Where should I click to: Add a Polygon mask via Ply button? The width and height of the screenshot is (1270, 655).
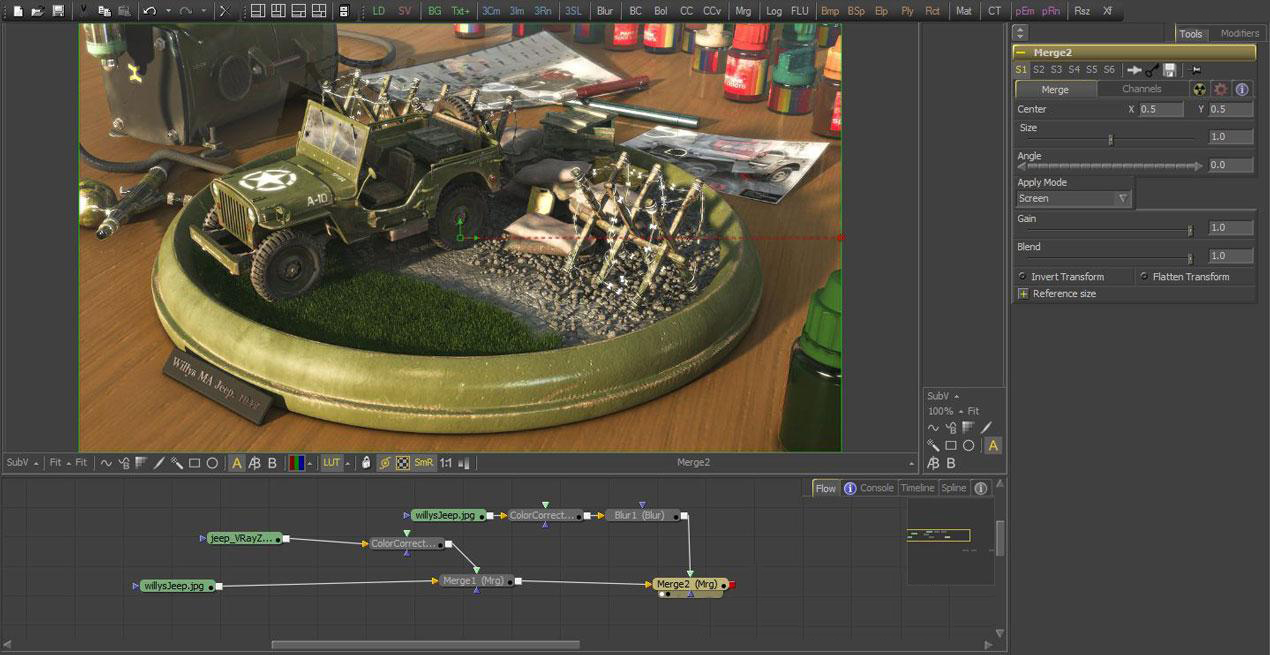click(x=907, y=11)
